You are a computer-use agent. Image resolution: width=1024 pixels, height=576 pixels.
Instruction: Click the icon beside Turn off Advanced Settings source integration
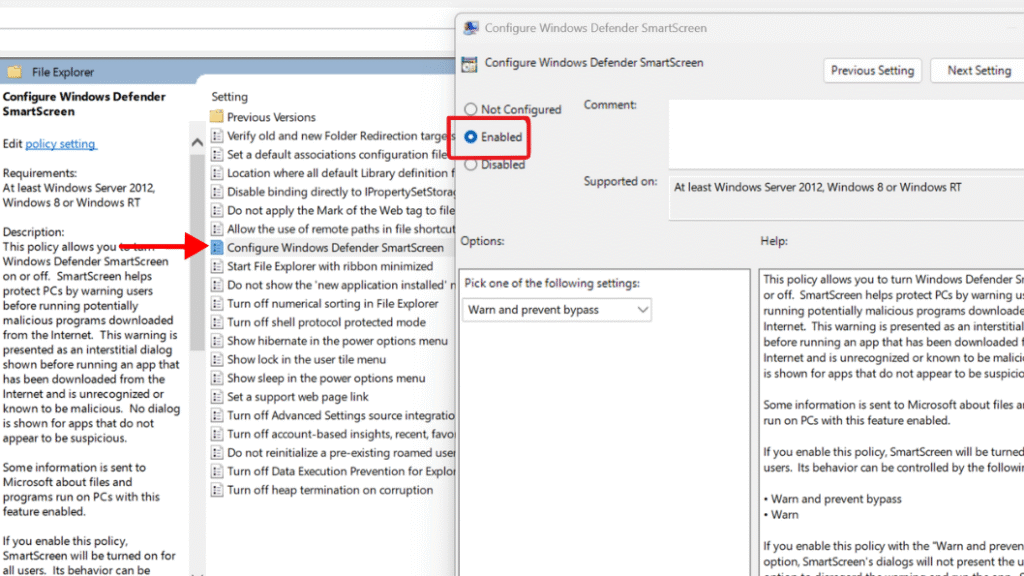(217, 415)
